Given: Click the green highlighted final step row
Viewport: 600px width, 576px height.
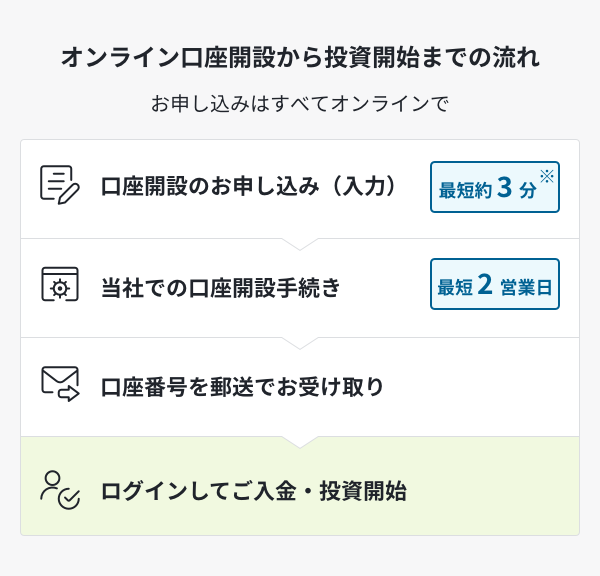Looking at the screenshot, I should click(x=300, y=486).
